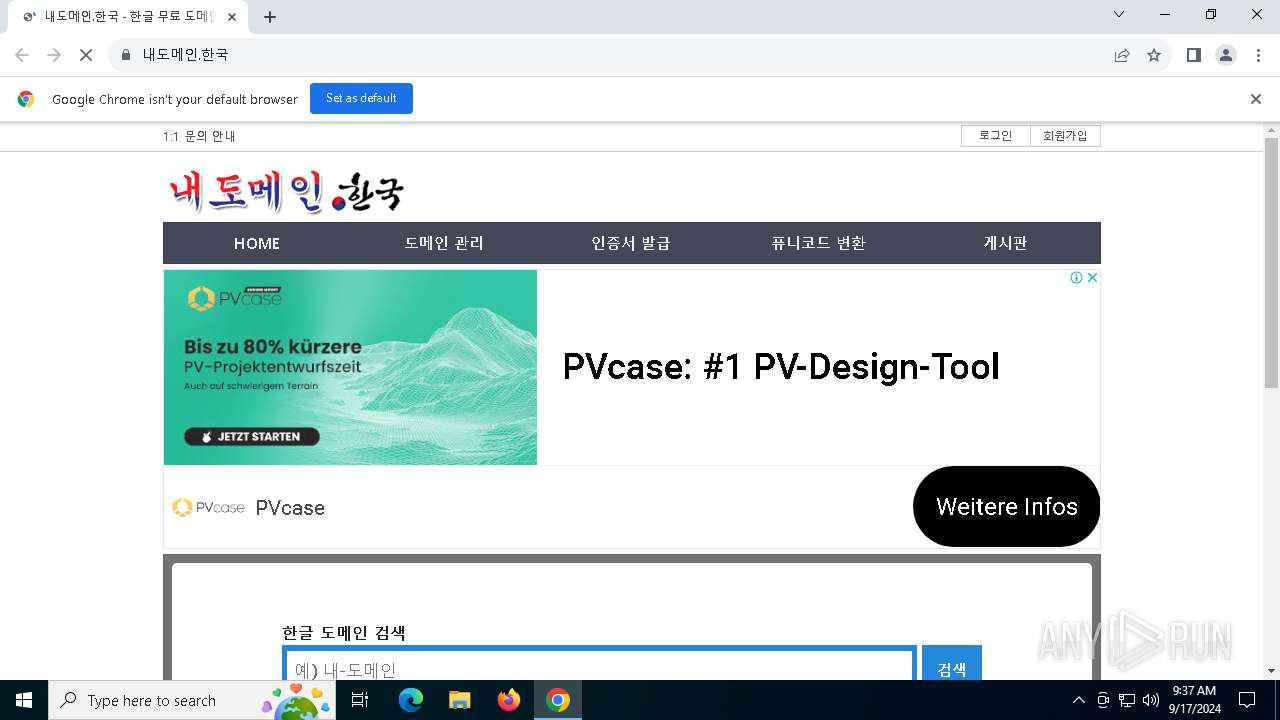Screen dimensions: 1280x720
Task: Click the address bar URL
Action: [x=185, y=55]
